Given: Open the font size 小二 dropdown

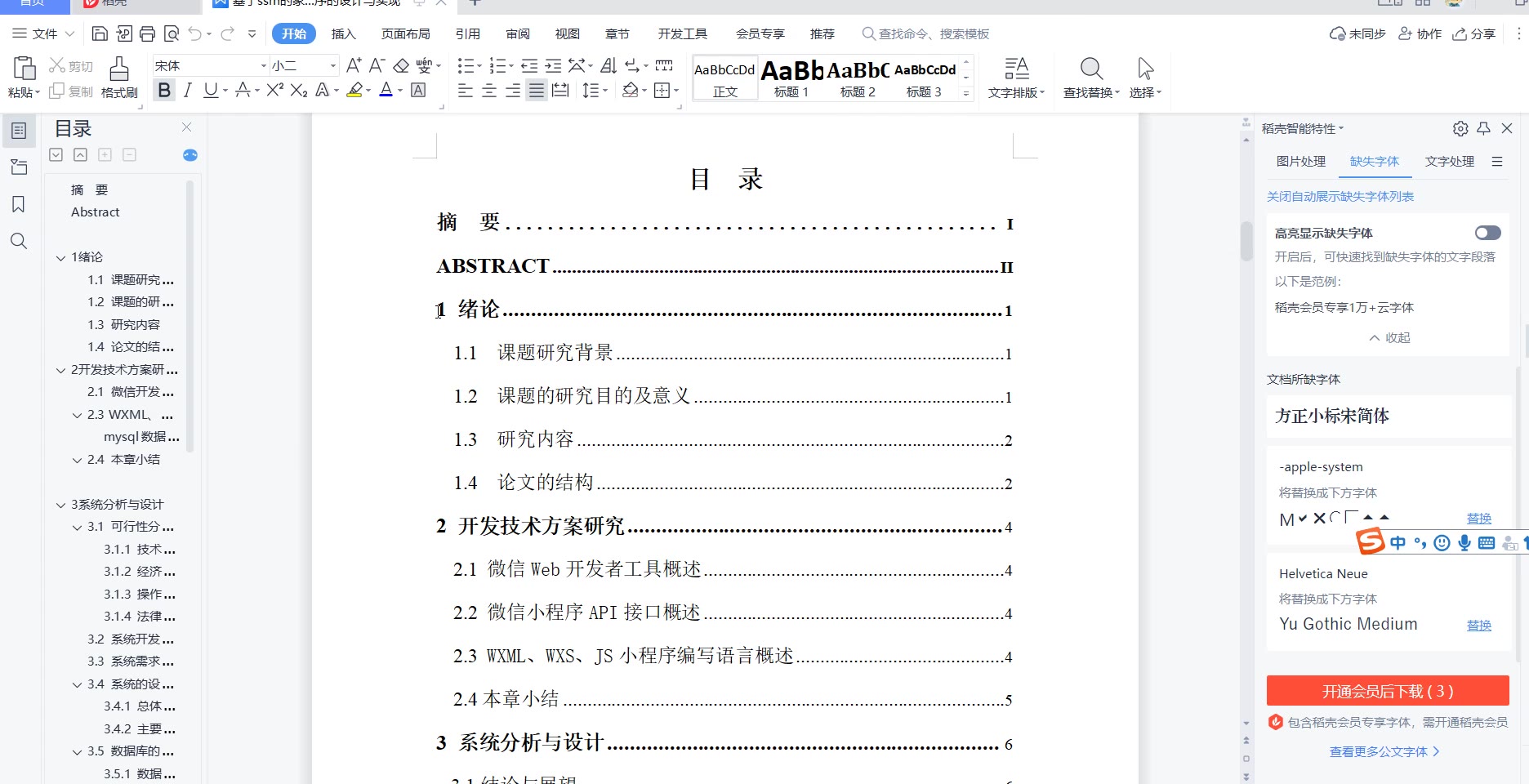Looking at the screenshot, I should point(332,65).
